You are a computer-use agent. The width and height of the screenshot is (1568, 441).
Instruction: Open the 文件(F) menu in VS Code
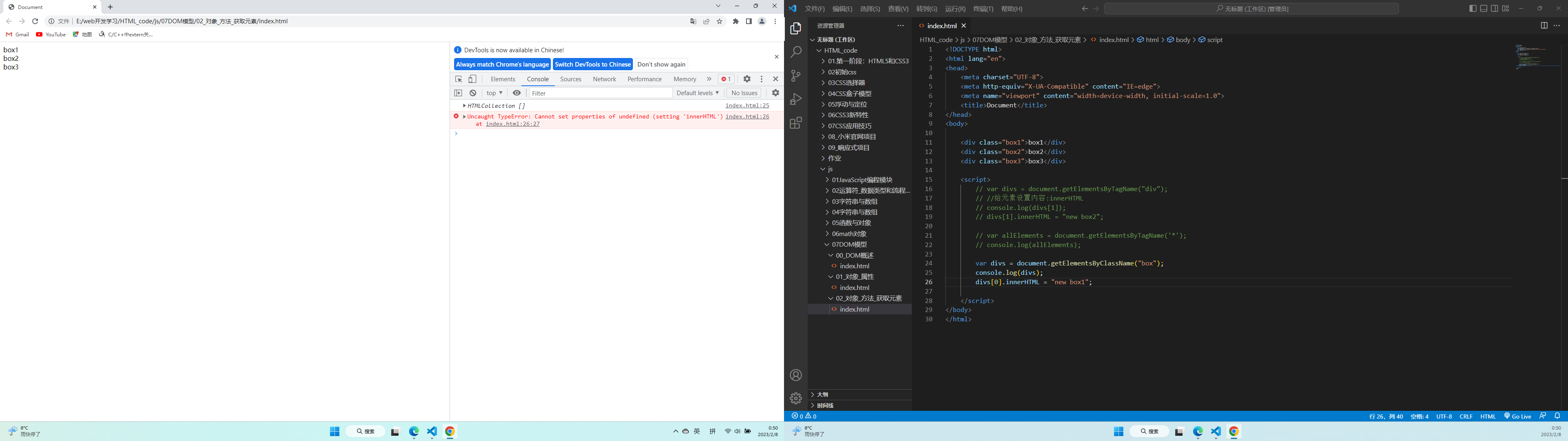click(815, 9)
